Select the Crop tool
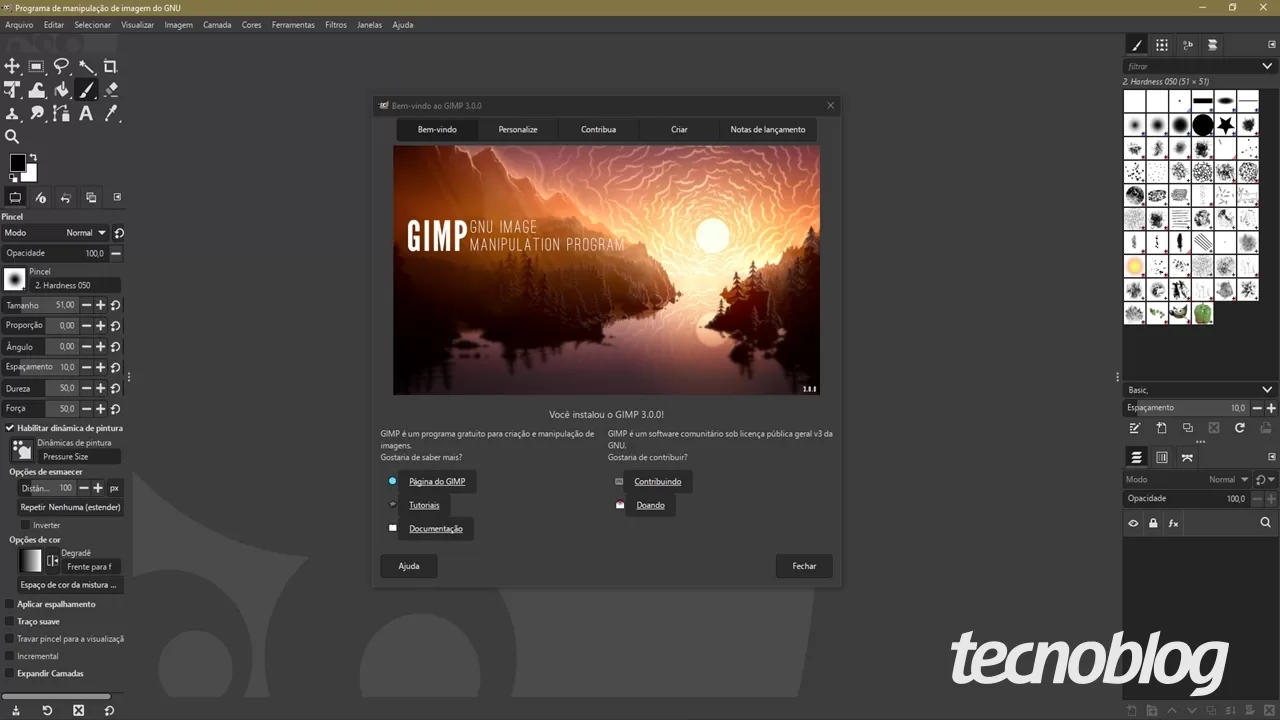The image size is (1280, 720). coord(111,66)
